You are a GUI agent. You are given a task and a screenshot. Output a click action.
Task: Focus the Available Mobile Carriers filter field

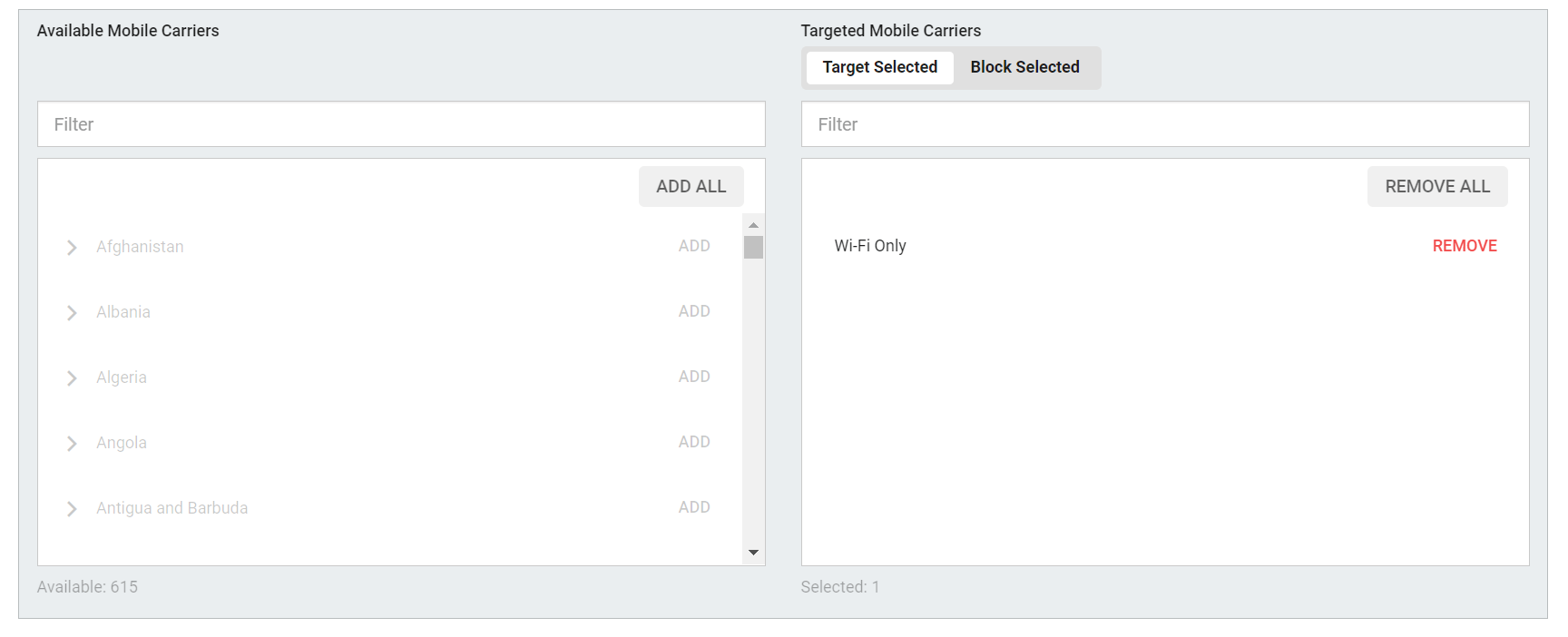tap(401, 124)
